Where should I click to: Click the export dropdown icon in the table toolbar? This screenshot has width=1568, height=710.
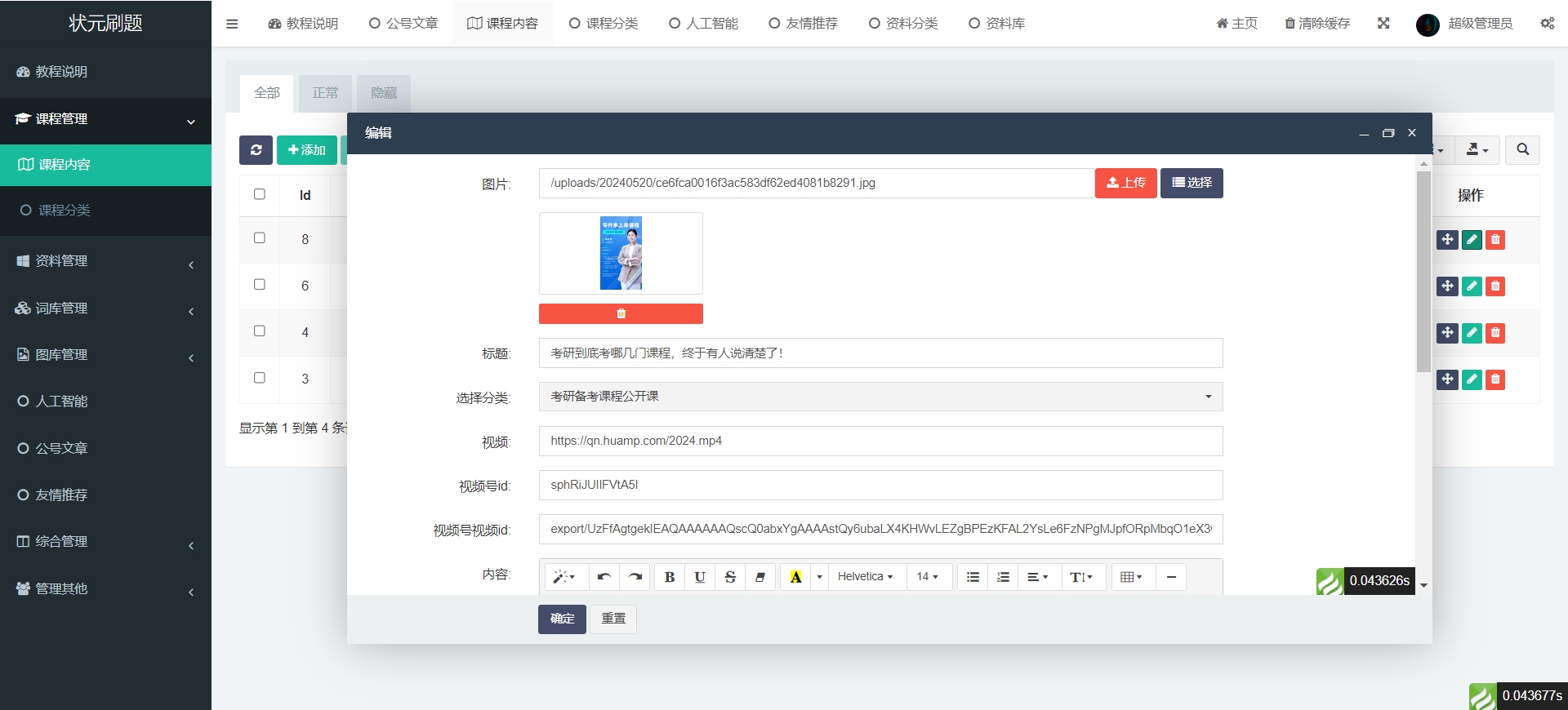tap(1477, 149)
